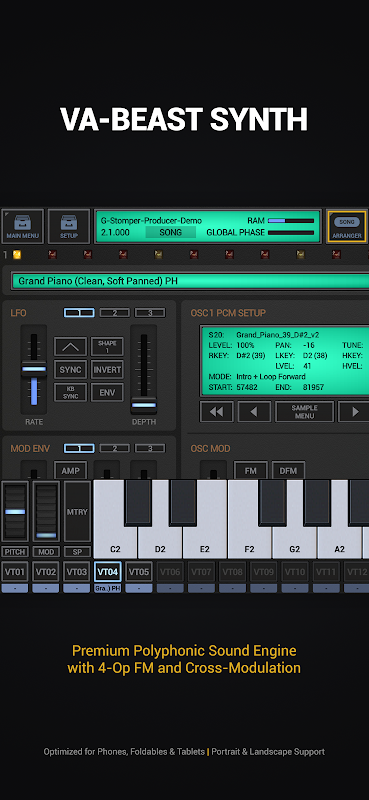Toggle MTRY keyboard button
Viewport: 369px width, 800px height.
coord(78,512)
